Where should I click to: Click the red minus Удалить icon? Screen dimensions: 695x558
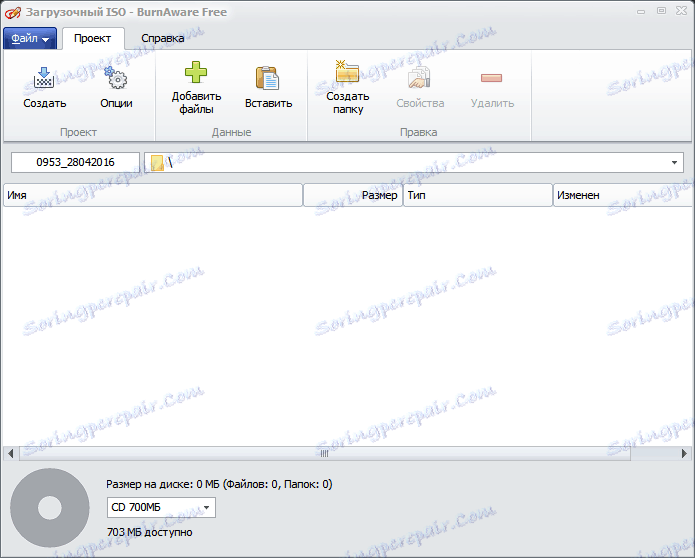point(492,78)
